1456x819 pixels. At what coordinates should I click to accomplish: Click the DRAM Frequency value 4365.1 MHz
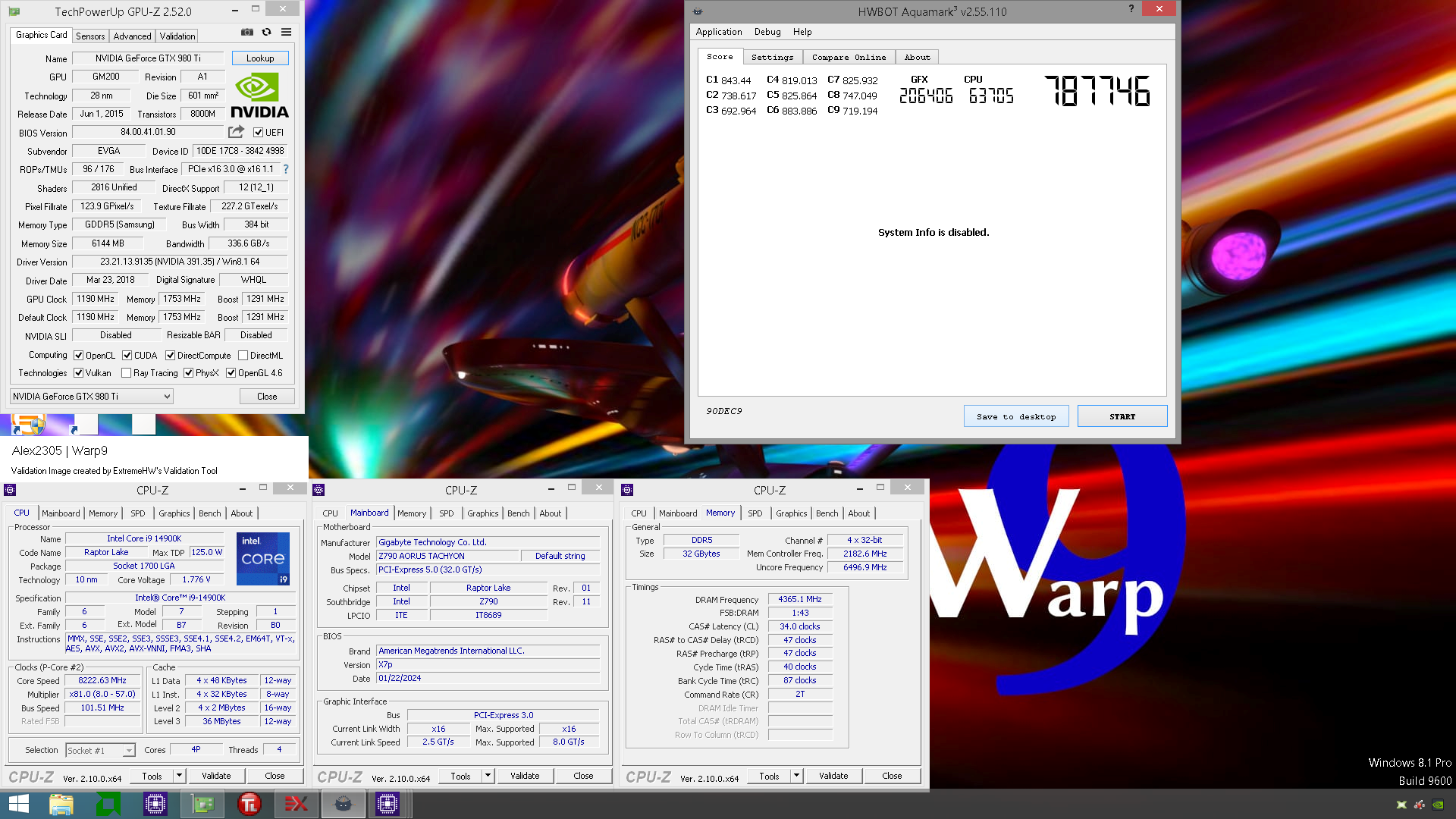pos(800,599)
